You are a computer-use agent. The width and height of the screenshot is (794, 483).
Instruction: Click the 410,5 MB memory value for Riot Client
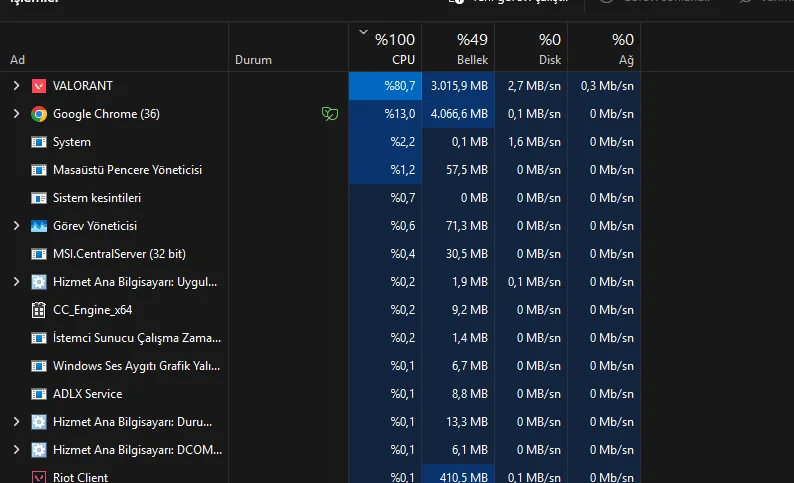point(464,477)
